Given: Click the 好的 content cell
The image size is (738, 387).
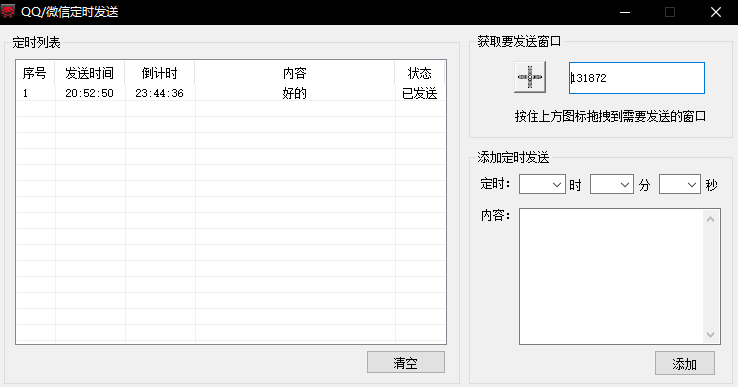Looking at the screenshot, I should coord(295,93).
